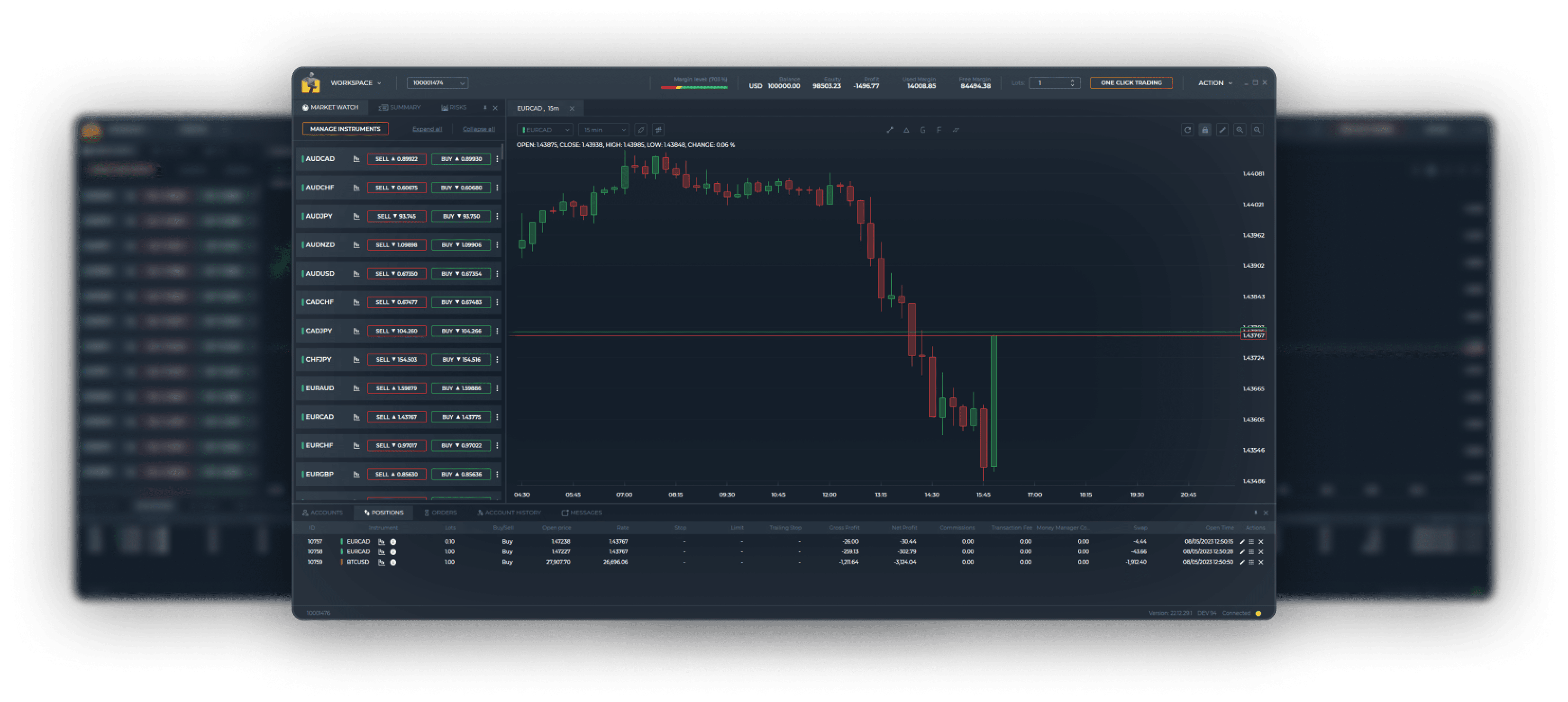Click MANAGE INSTRUMENTS button
The image size is (1568, 702).
tap(343, 129)
